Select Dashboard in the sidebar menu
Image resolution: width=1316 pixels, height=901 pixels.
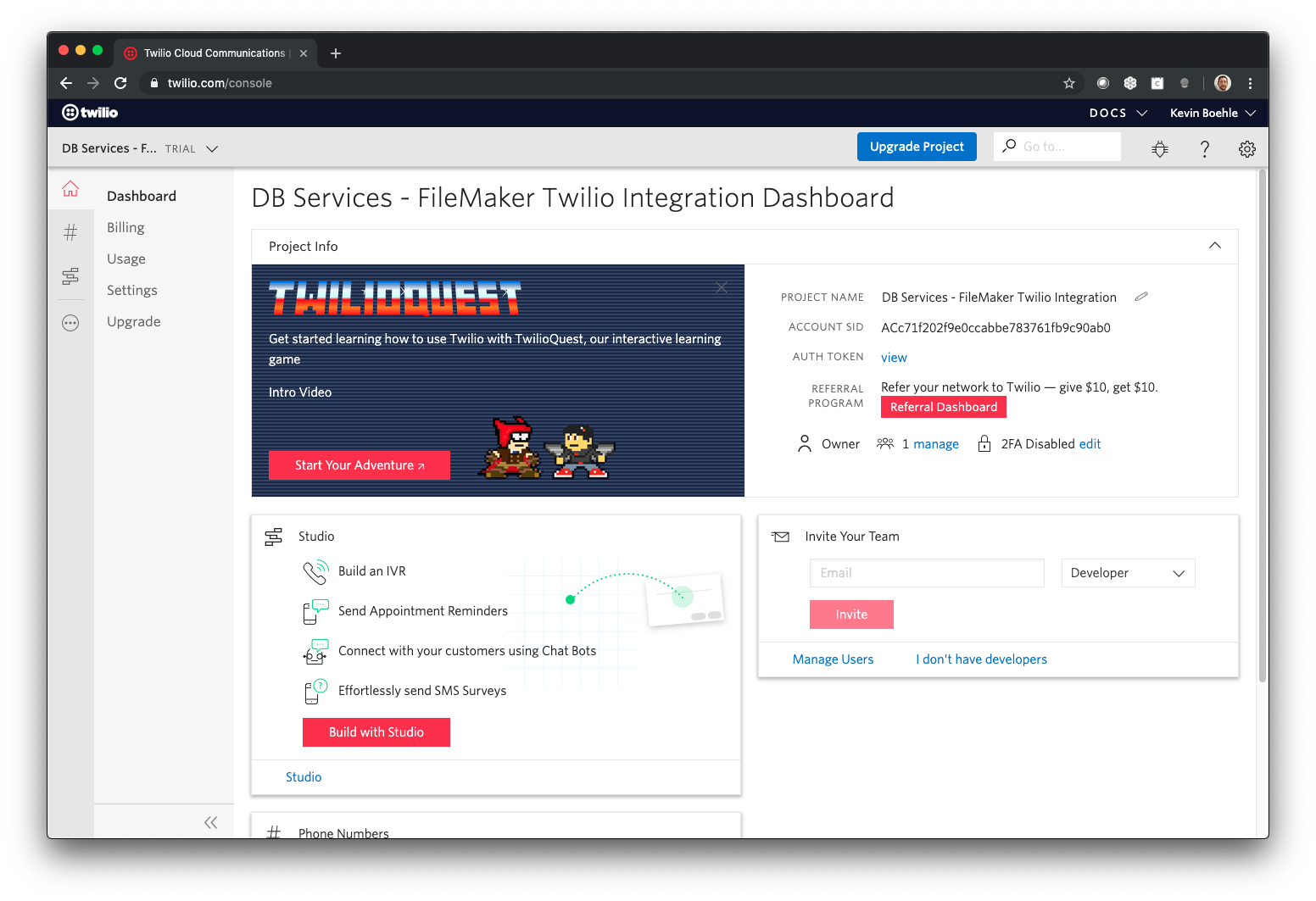click(x=142, y=196)
